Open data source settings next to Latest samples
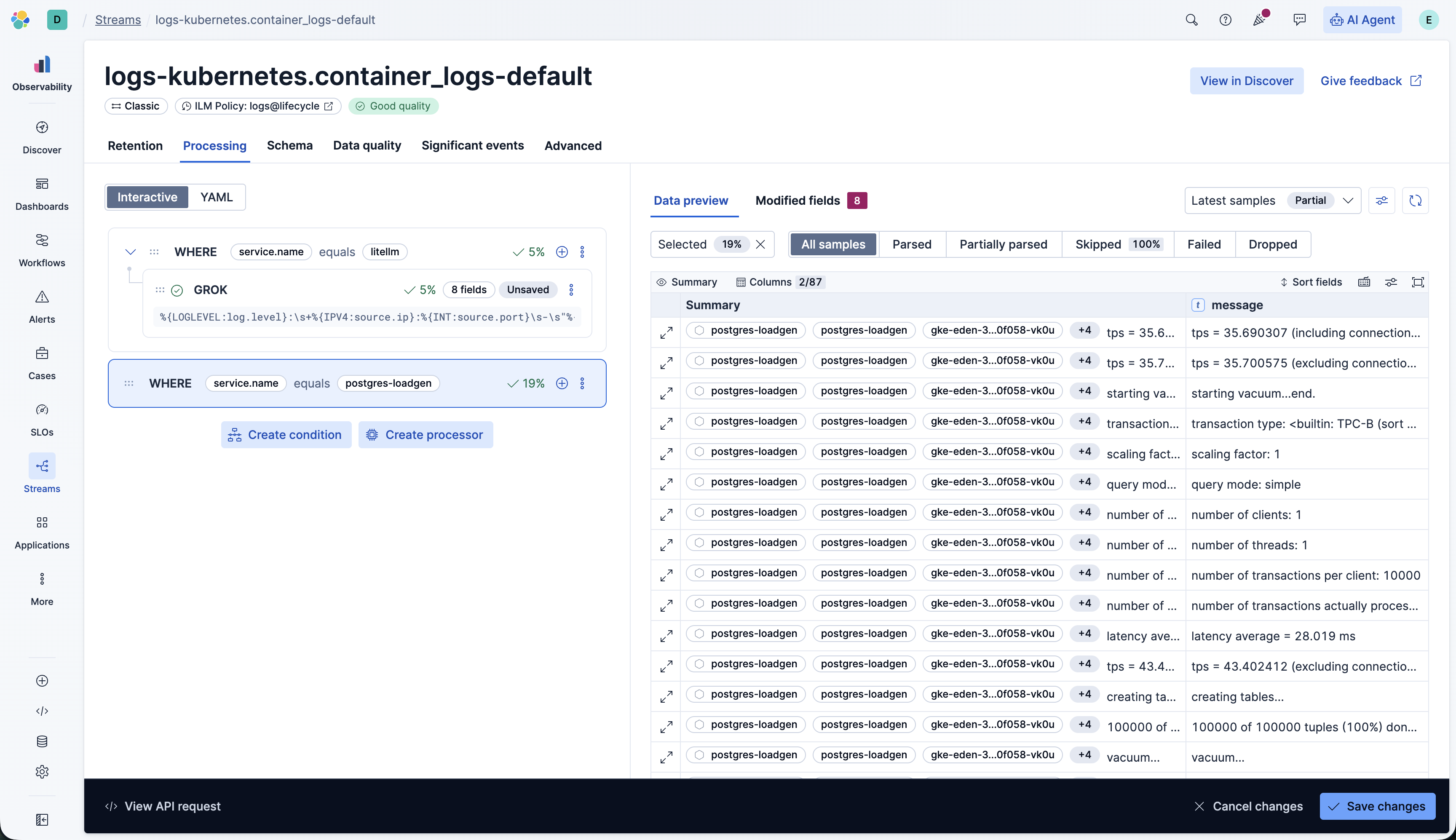Image resolution: width=1456 pixels, height=840 pixels. tap(1381, 200)
